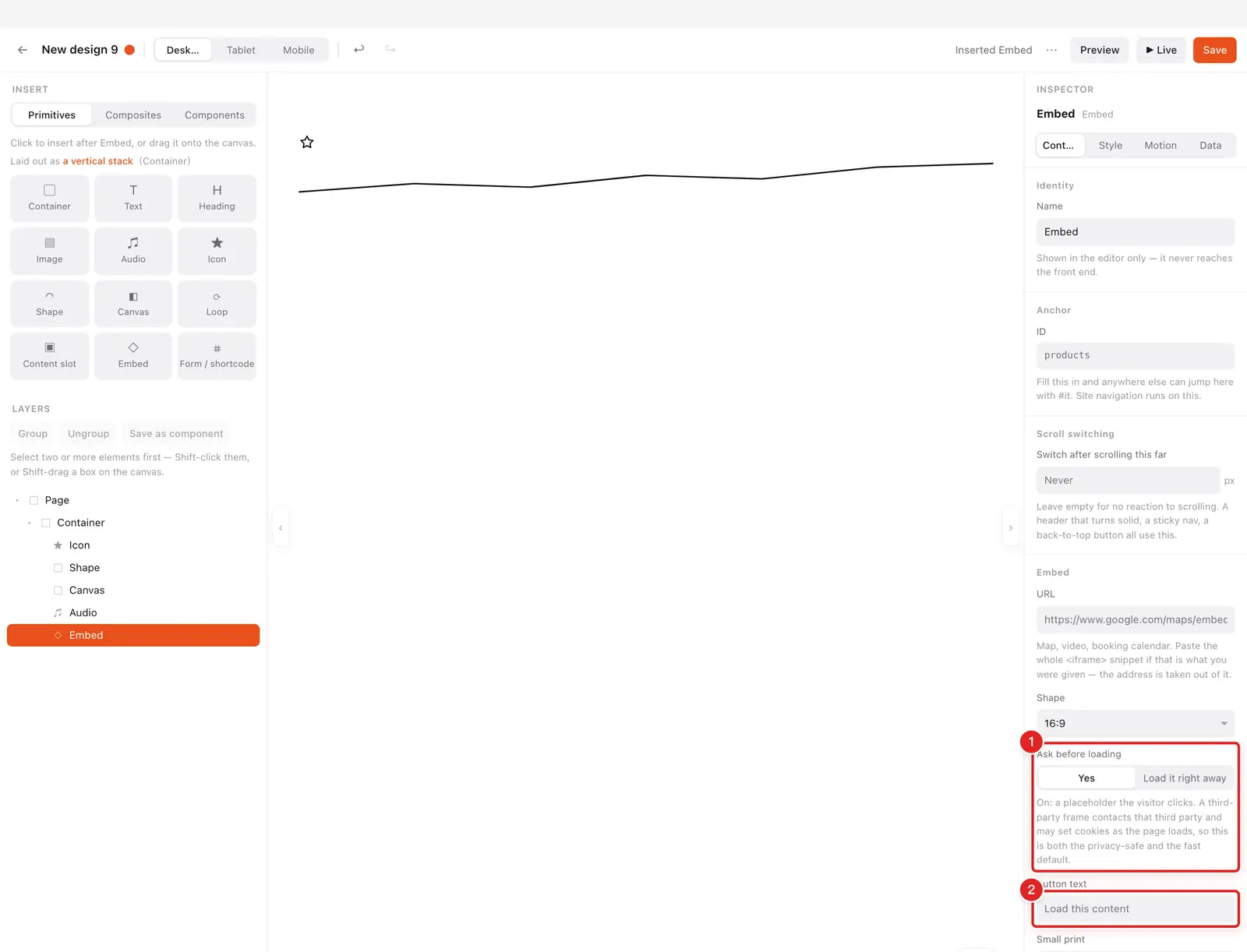
Task: Switch viewport to Mobile
Action: pos(299,50)
